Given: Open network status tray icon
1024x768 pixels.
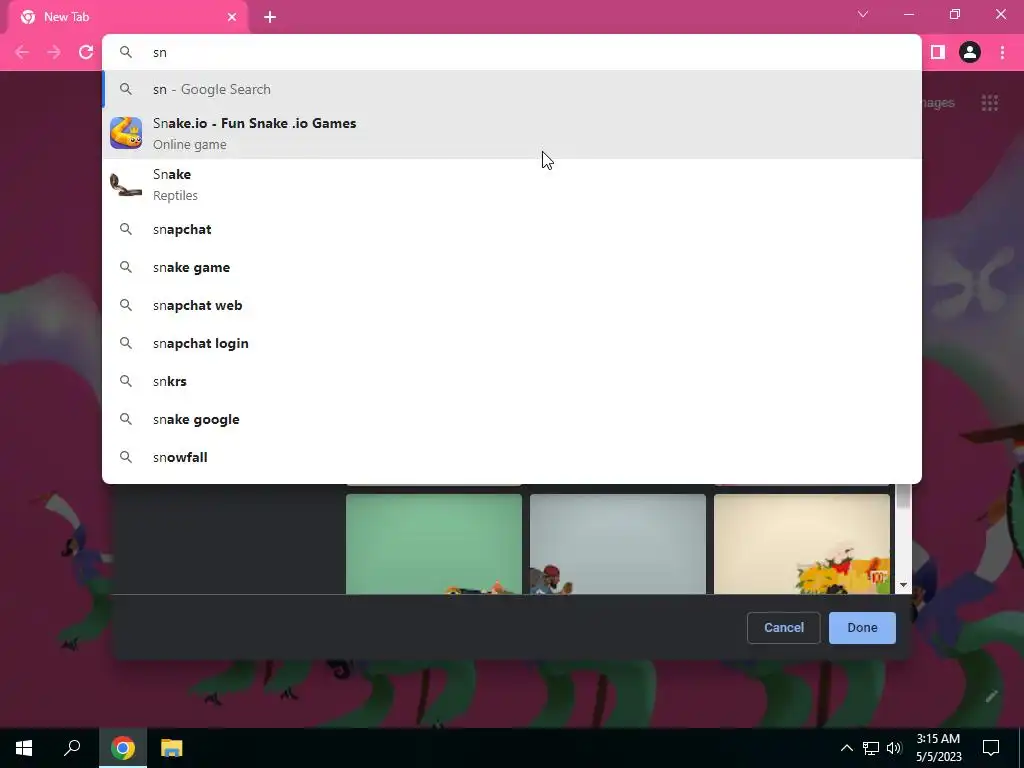Looking at the screenshot, I should tap(871, 748).
